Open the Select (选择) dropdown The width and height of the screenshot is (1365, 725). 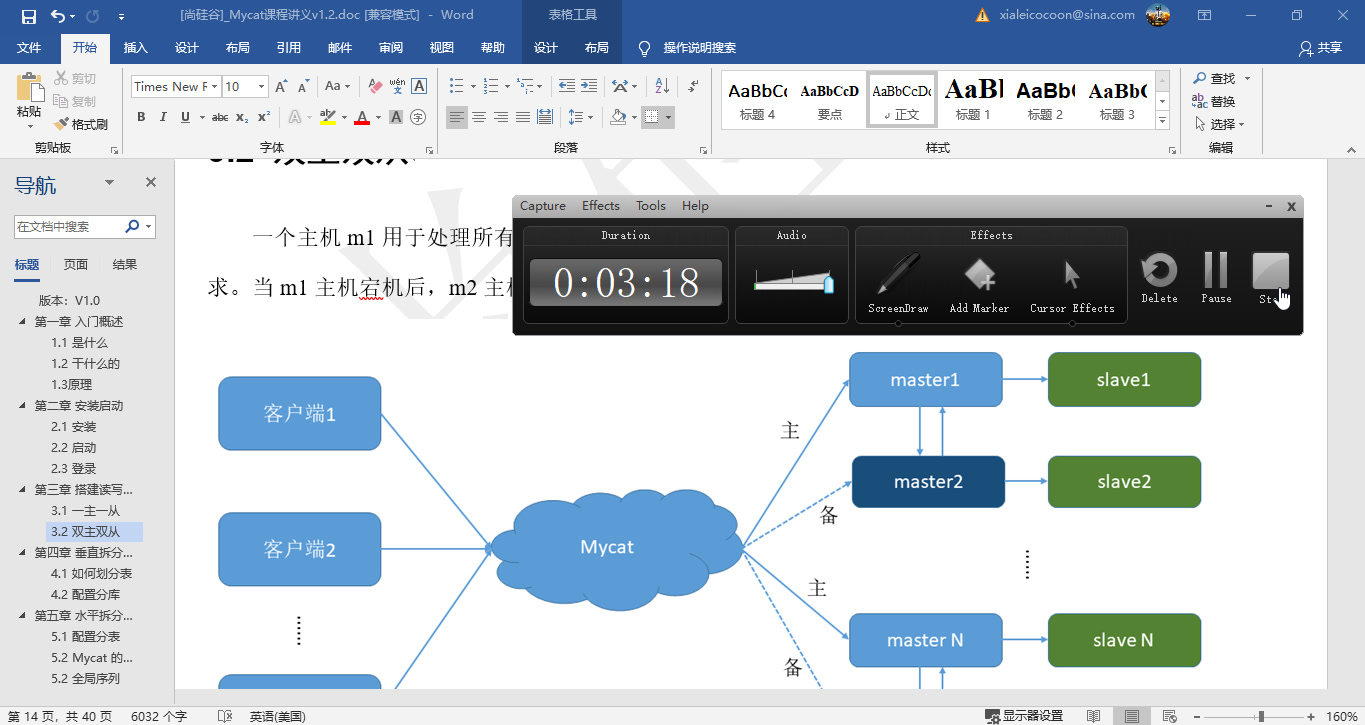click(x=1220, y=124)
